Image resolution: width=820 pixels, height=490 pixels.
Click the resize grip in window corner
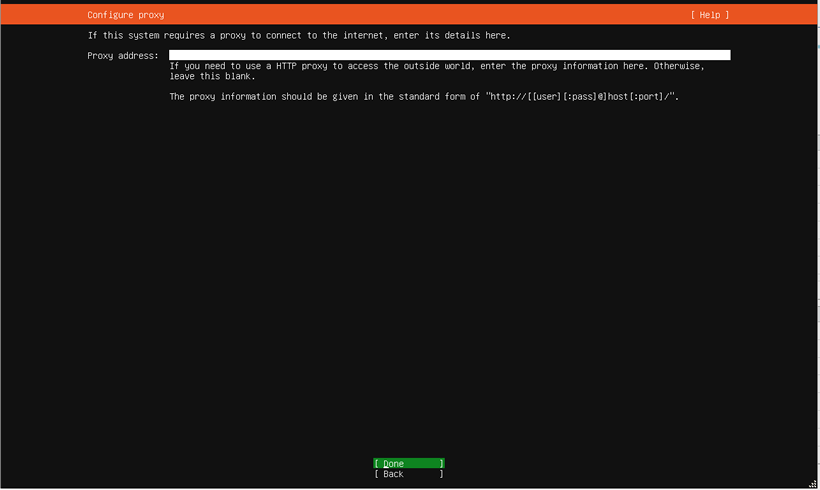coord(812,484)
